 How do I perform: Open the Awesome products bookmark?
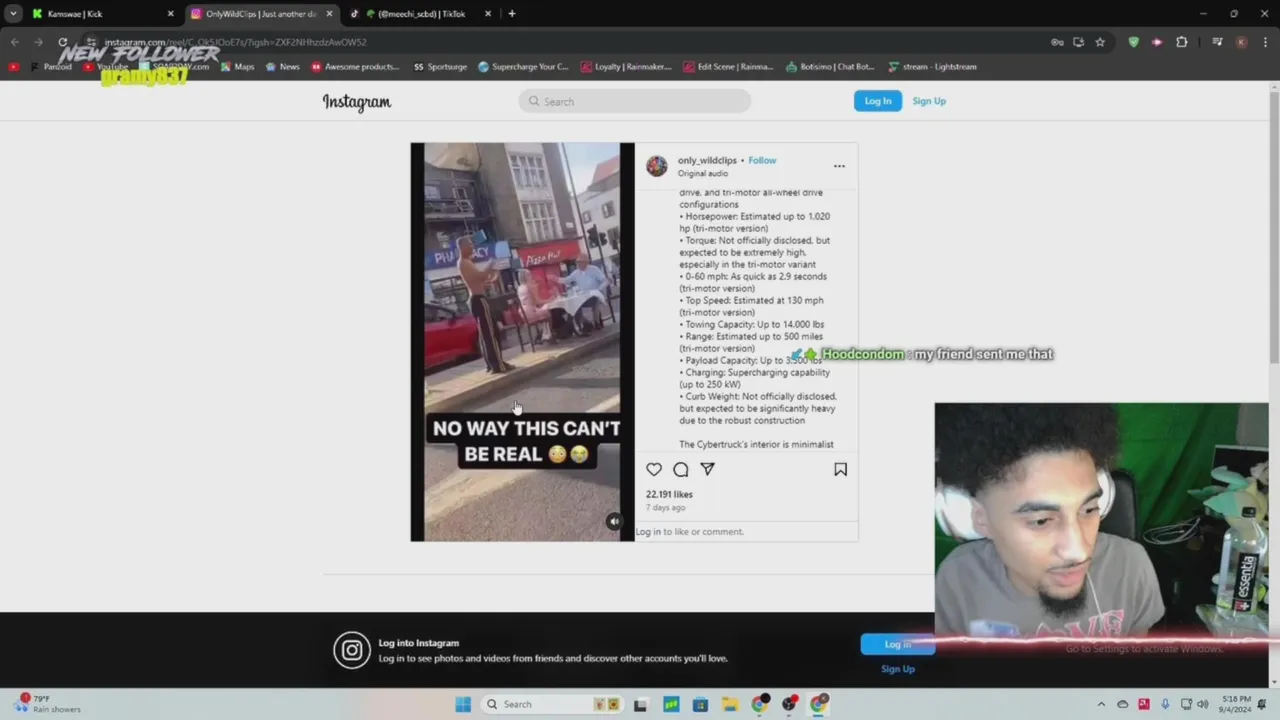click(355, 67)
